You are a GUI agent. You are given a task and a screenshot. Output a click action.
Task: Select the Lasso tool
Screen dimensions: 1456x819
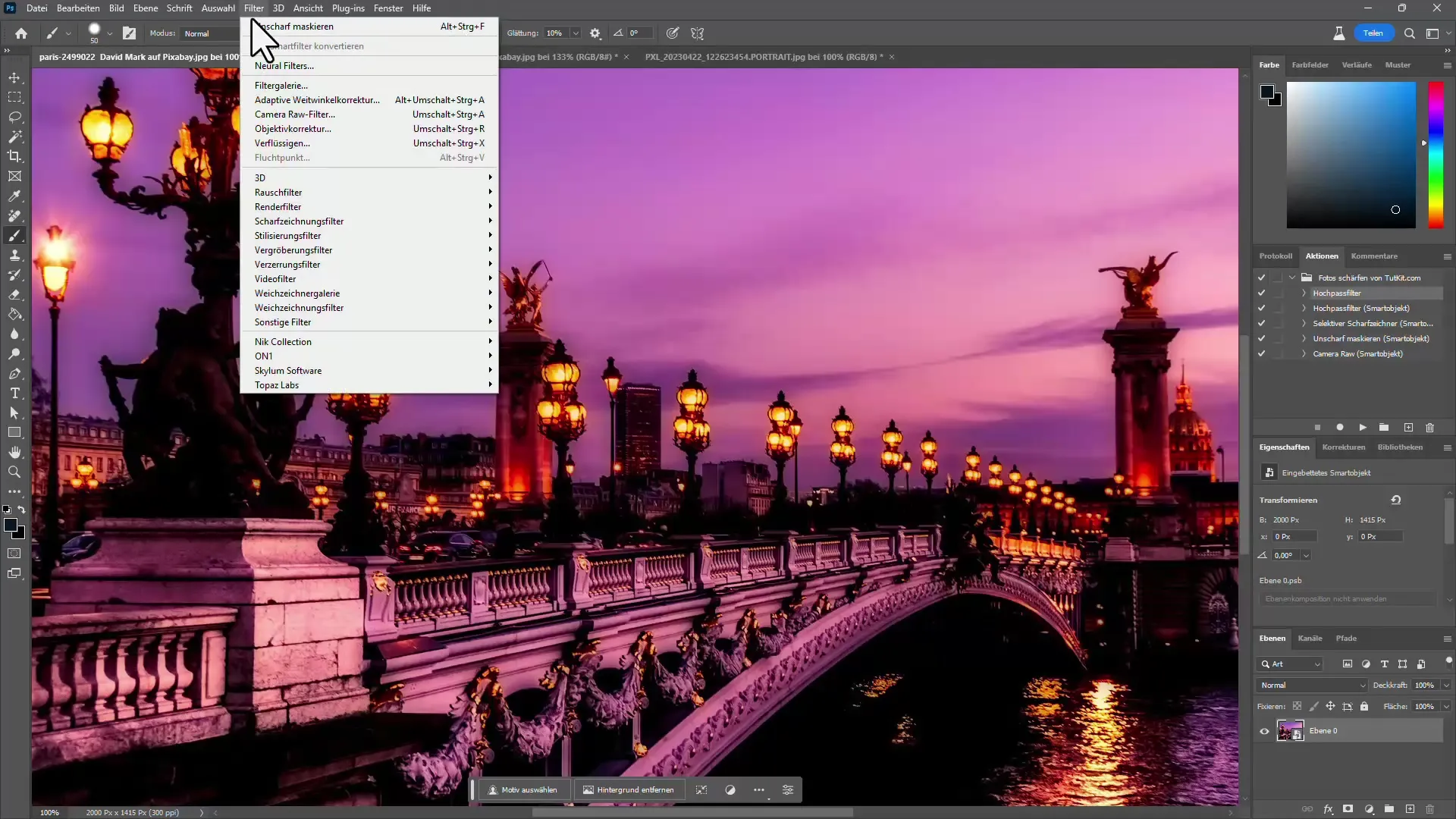[14, 117]
